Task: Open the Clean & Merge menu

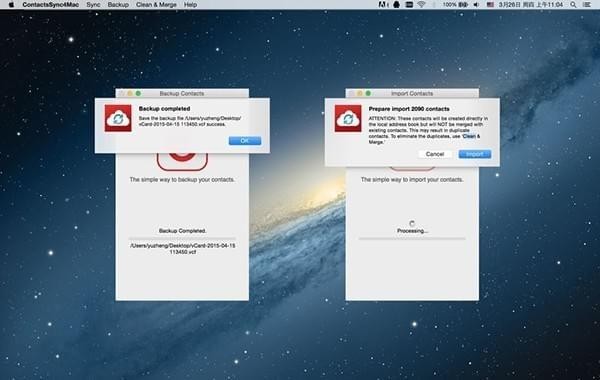Action: (156, 5)
